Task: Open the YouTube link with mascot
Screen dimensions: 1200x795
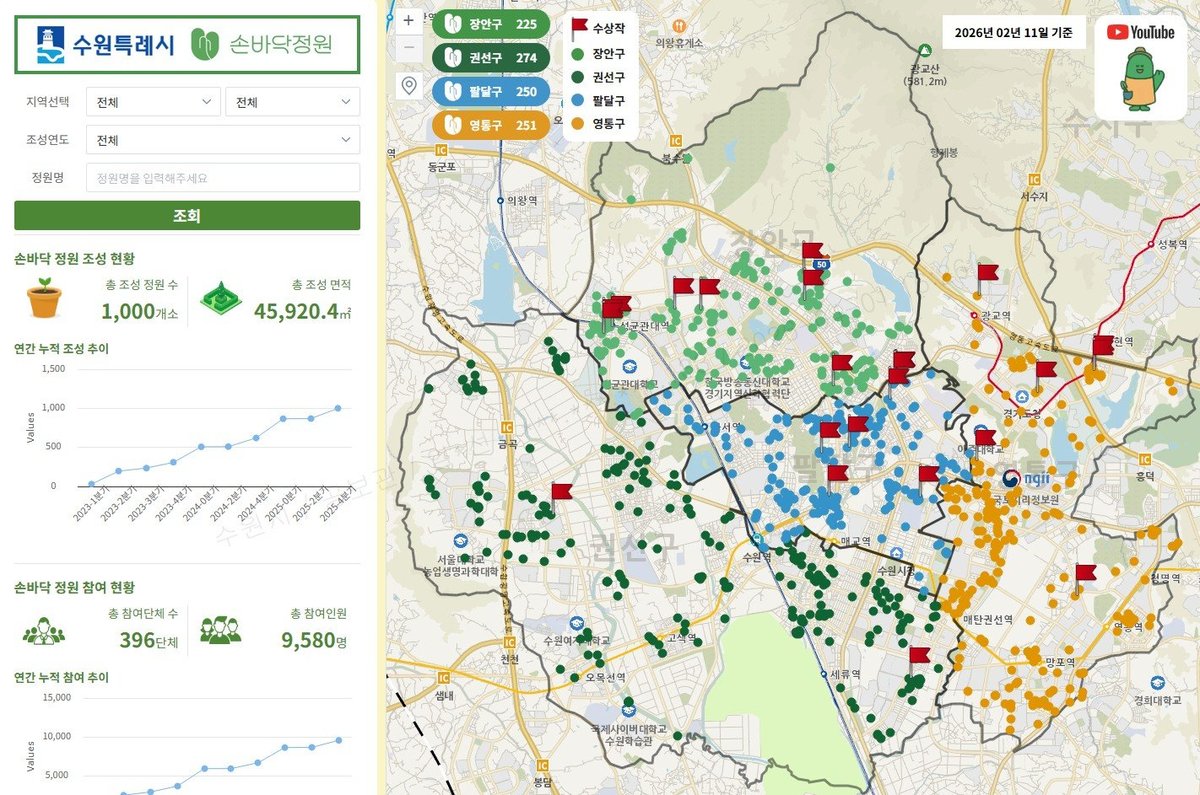Action: click(x=1140, y=68)
